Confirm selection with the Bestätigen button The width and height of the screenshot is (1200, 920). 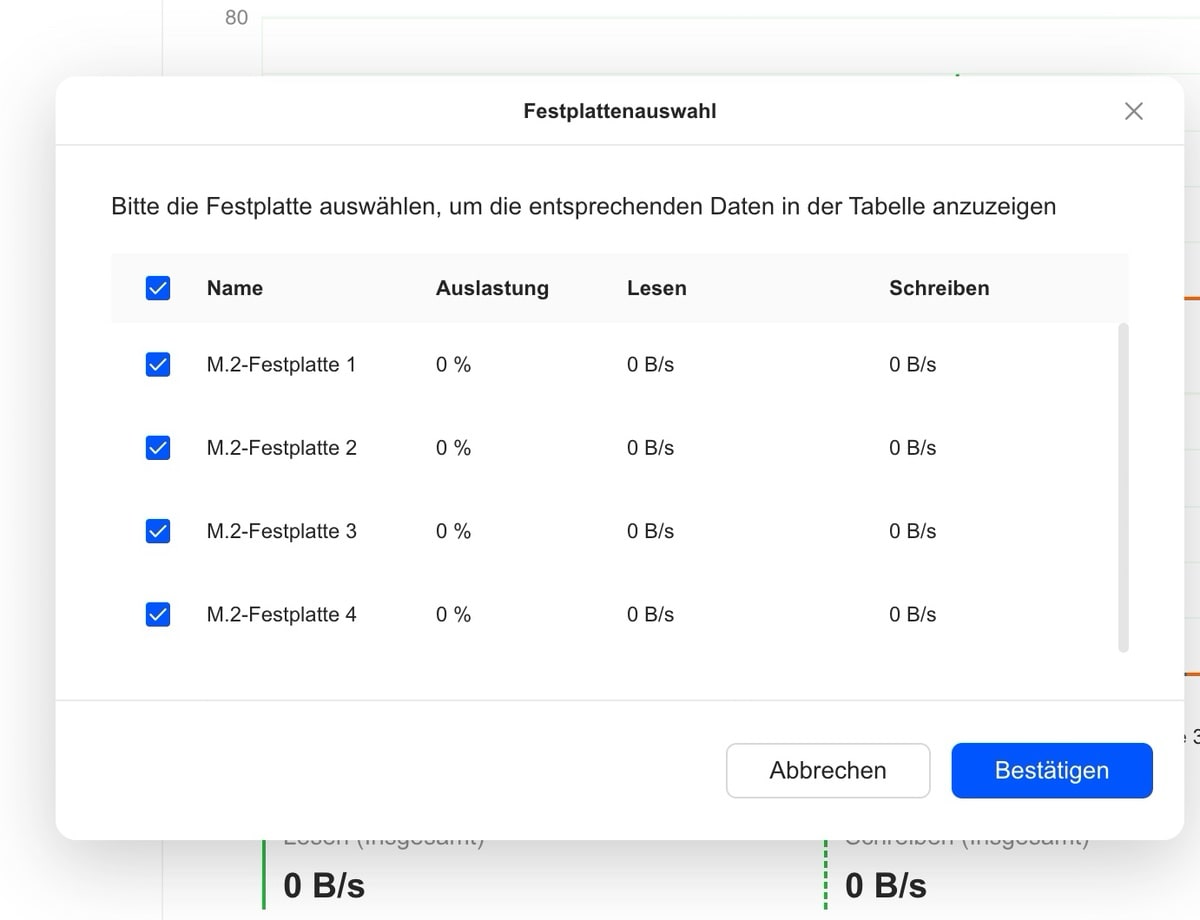click(1051, 770)
